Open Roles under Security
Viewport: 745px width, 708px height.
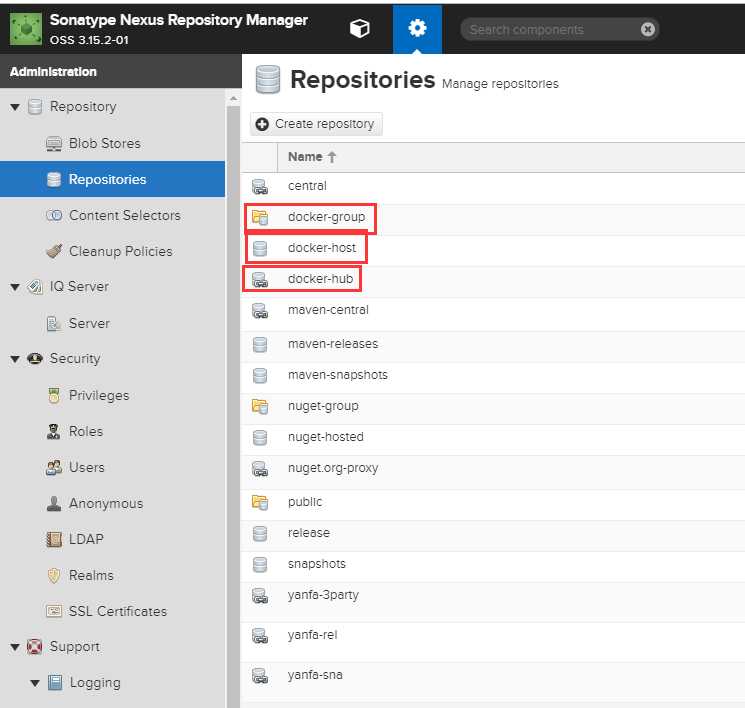coord(86,431)
